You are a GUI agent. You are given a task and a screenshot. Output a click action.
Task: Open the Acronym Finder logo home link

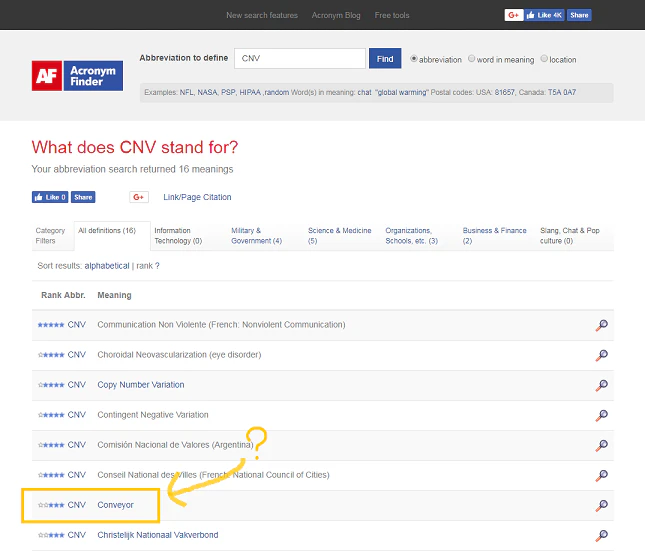77,76
